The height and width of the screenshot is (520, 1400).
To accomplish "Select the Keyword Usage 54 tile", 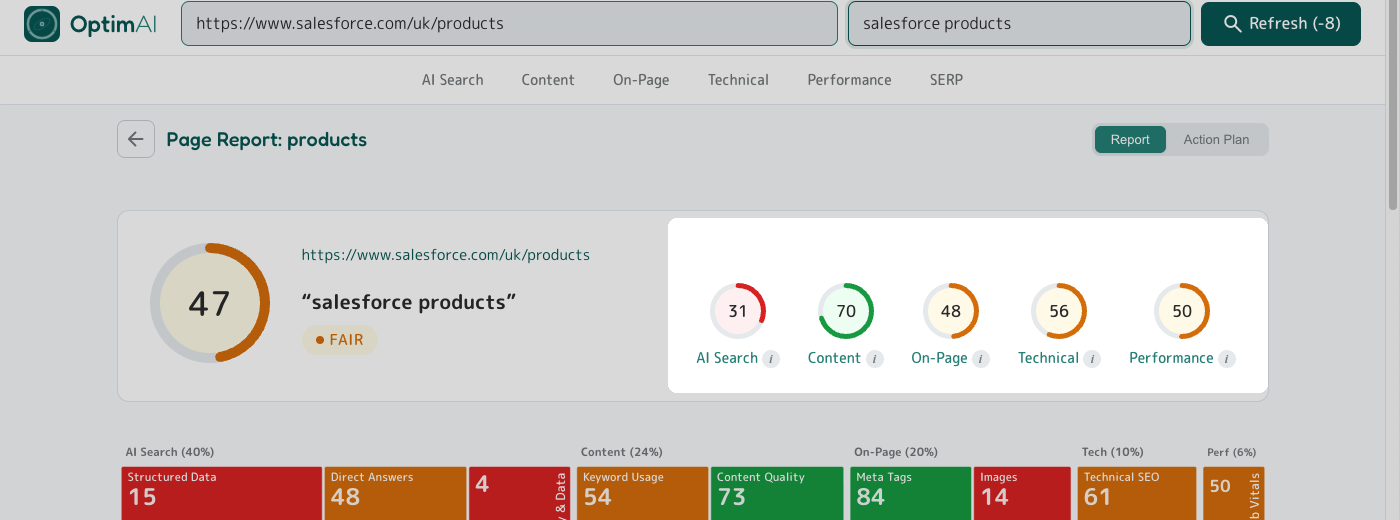I will (642, 493).
